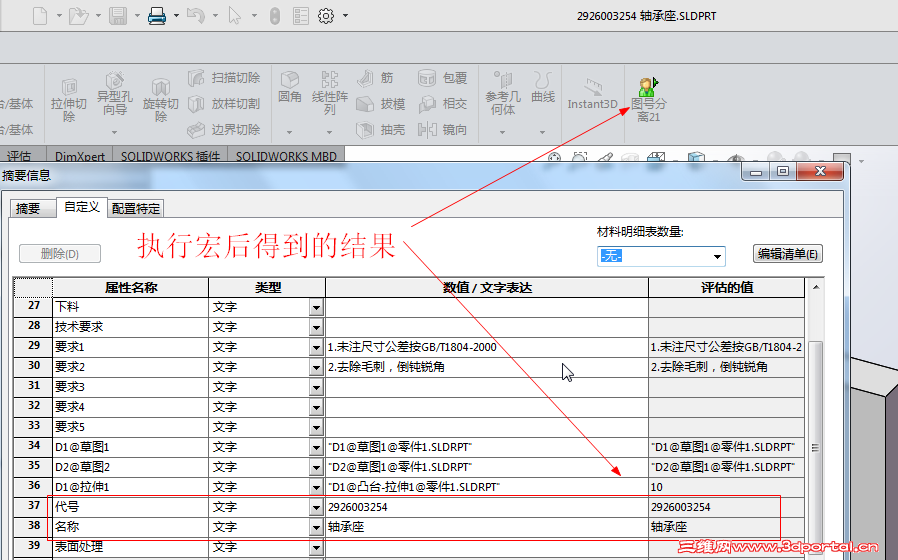Select row header 29
The height and width of the screenshot is (560, 898).
[34, 346]
